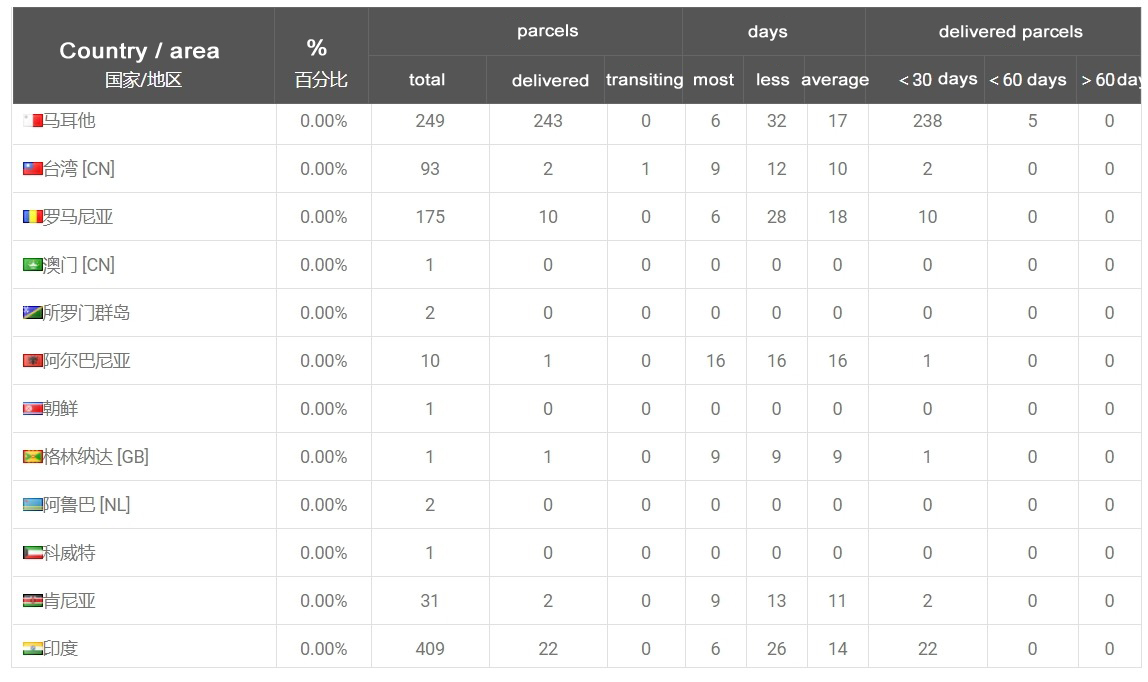Click the Kuwait flag icon
This screenshot has width=1148, height=682.
pyautogui.click(x=33, y=552)
